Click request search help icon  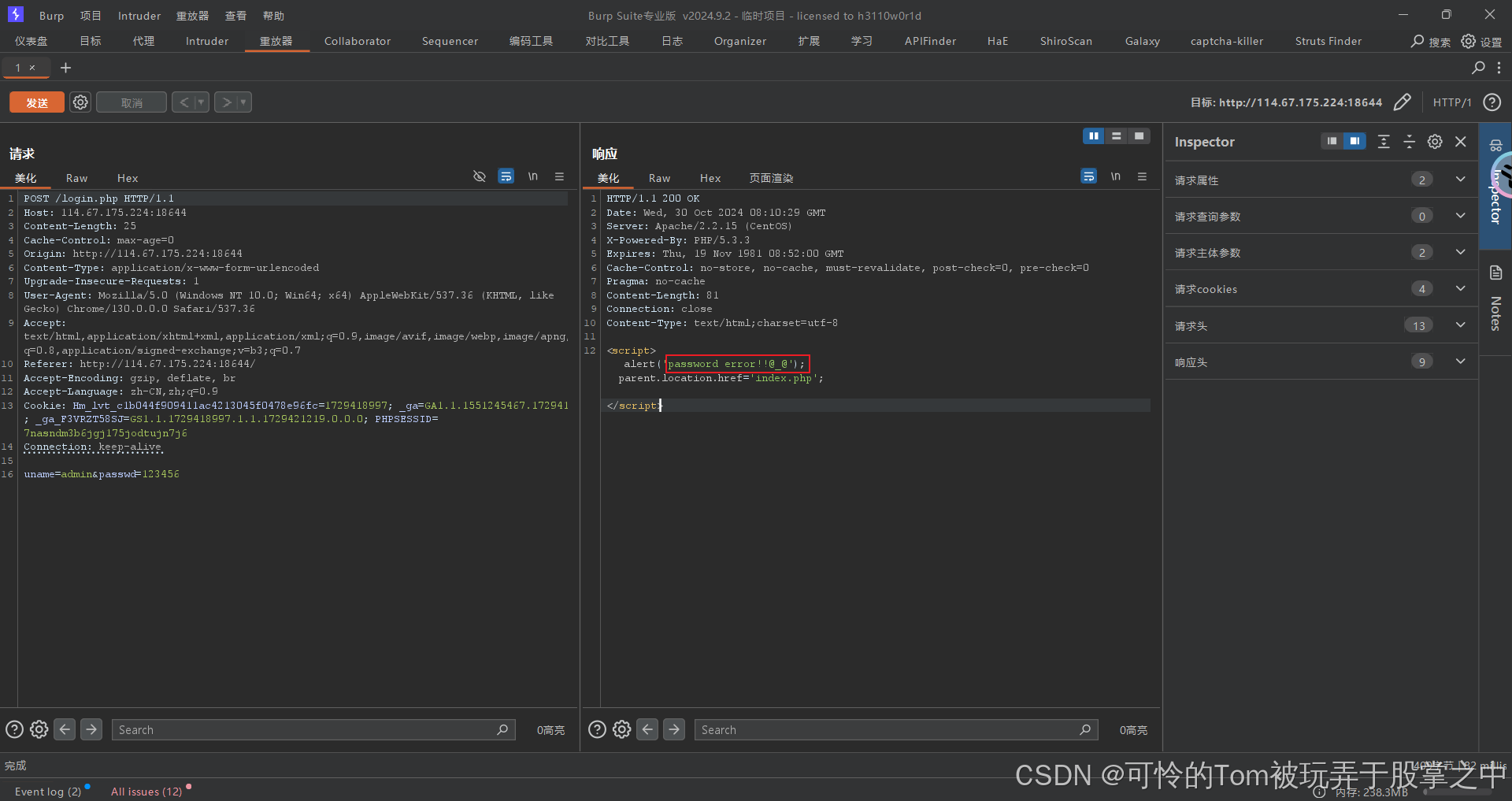point(14,729)
